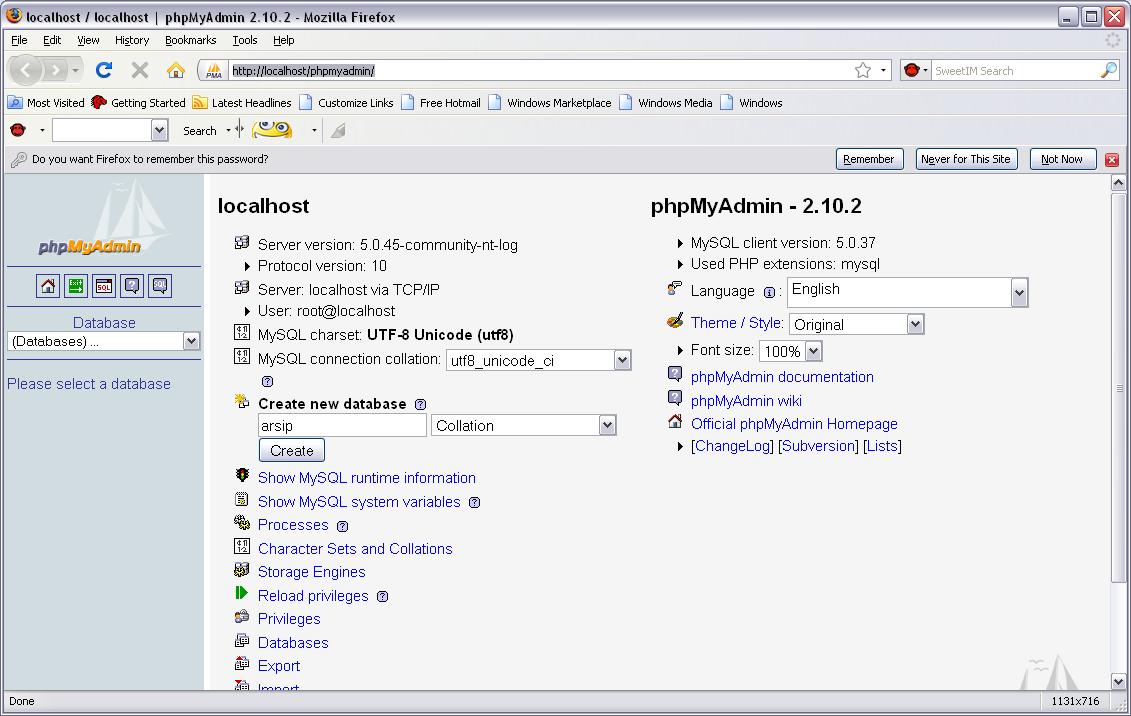This screenshot has height=716, width=1131.
Task: Open the phpMyAdmin wiki link
Action: click(746, 401)
